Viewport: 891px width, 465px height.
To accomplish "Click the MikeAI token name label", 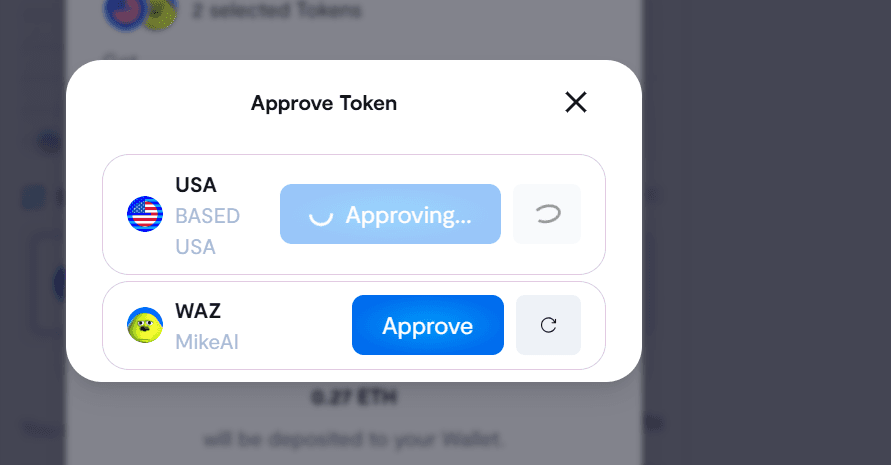I will (x=207, y=342).
